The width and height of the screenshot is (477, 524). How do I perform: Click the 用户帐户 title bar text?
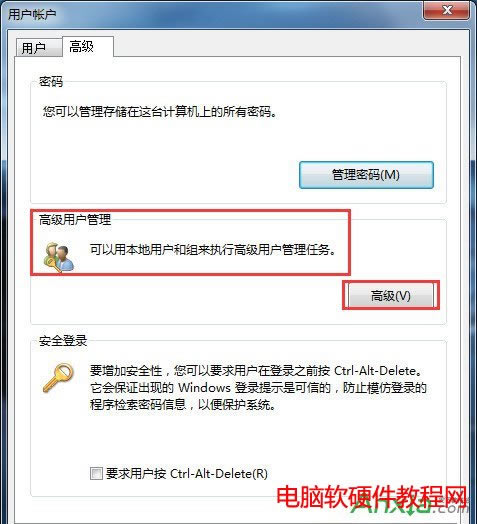[32, 15]
